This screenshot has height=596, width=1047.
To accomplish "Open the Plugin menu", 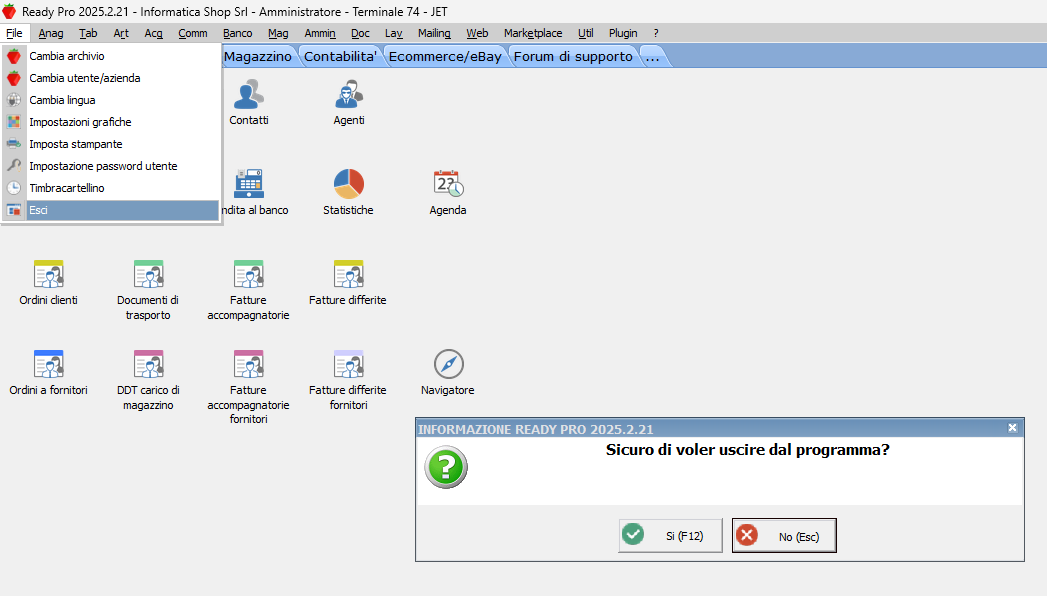I will [623, 33].
